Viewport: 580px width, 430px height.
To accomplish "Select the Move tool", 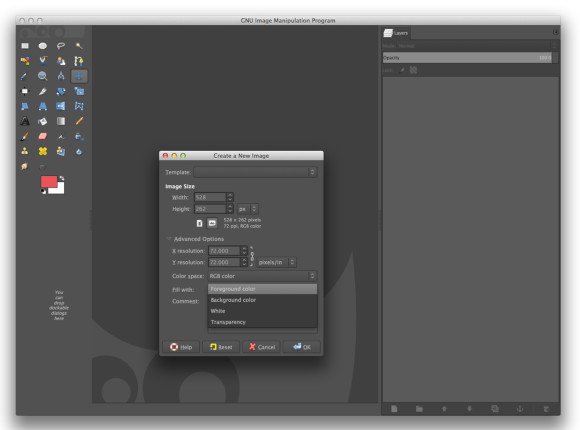I will (x=79, y=76).
